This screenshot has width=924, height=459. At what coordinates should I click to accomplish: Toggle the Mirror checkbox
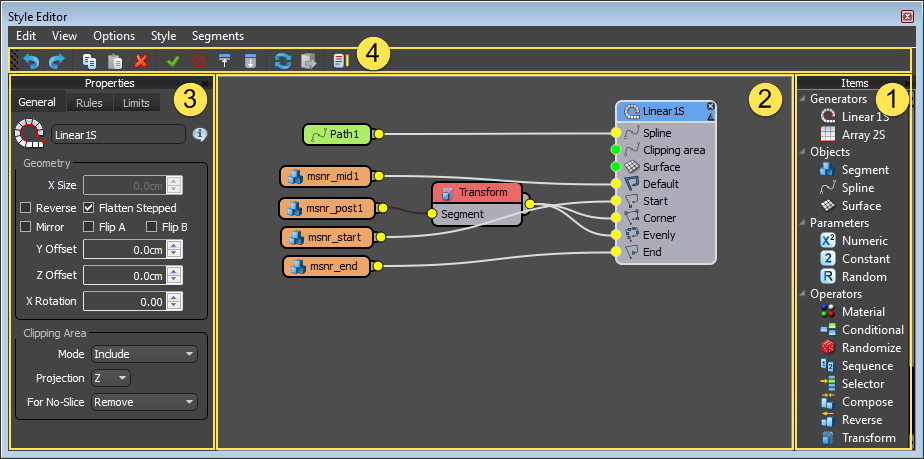point(27,227)
